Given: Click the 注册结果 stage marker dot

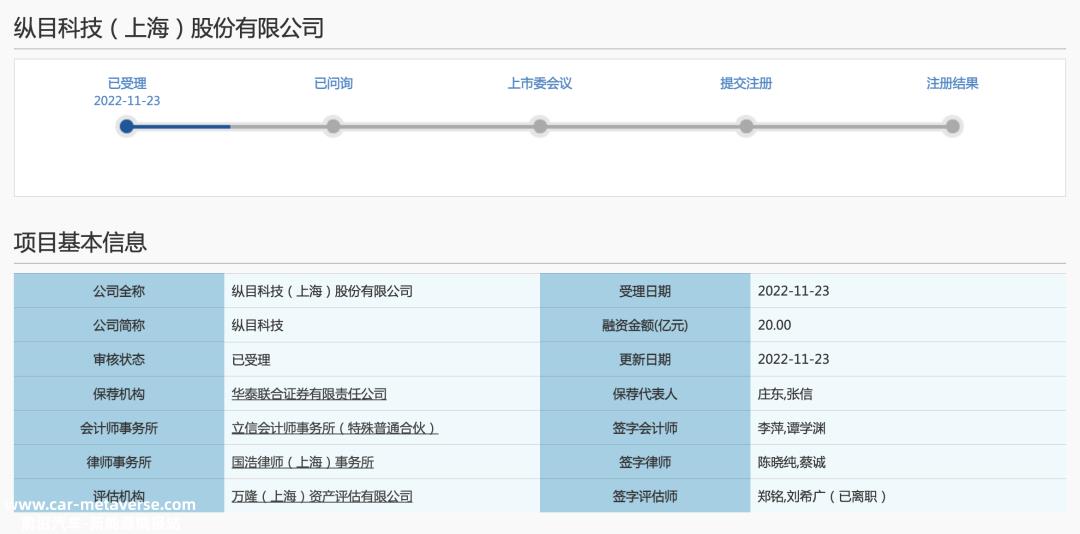Looking at the screenshot, I should 953,126.
